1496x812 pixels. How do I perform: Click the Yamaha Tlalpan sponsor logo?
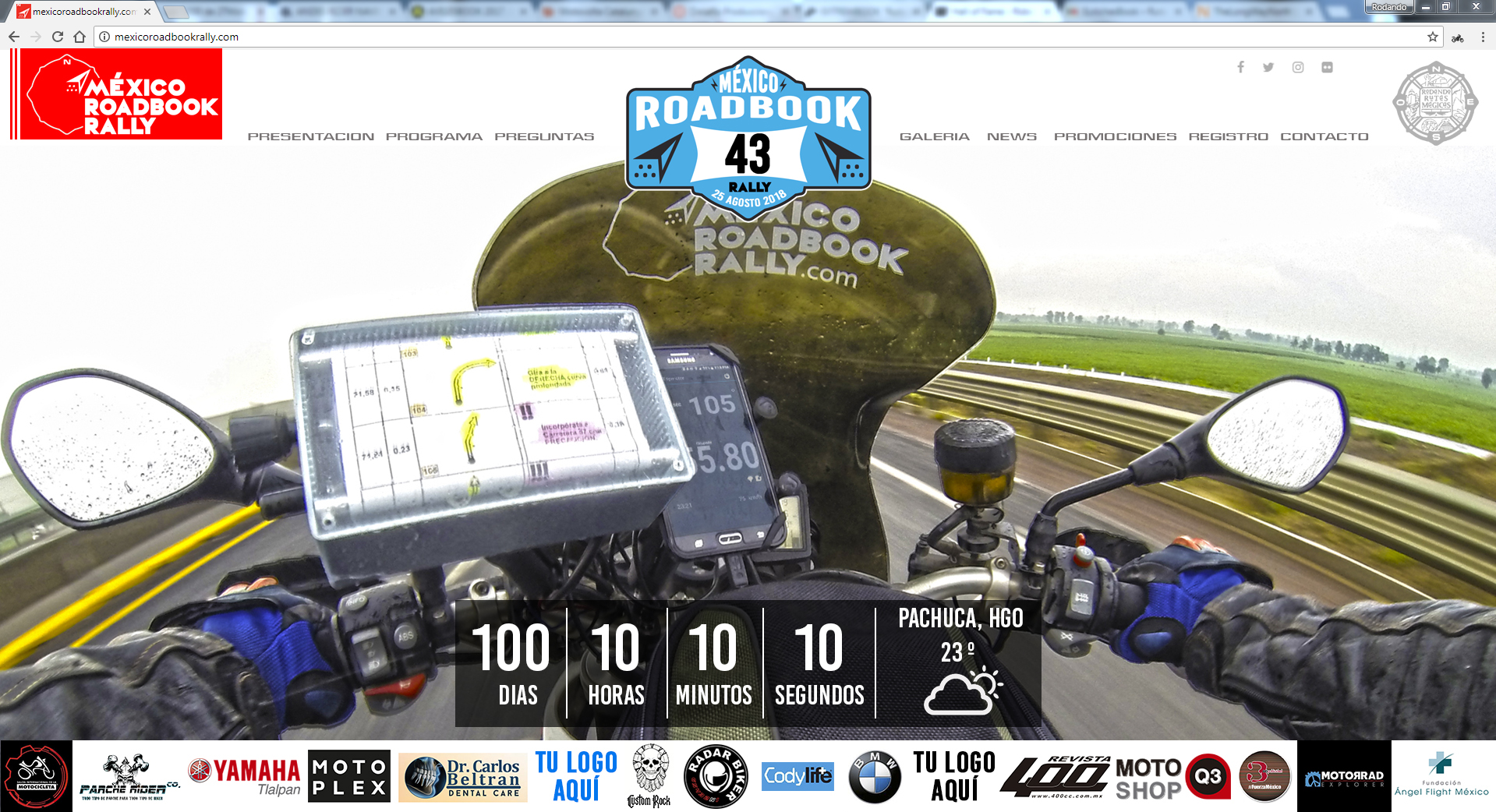(245, 776)
